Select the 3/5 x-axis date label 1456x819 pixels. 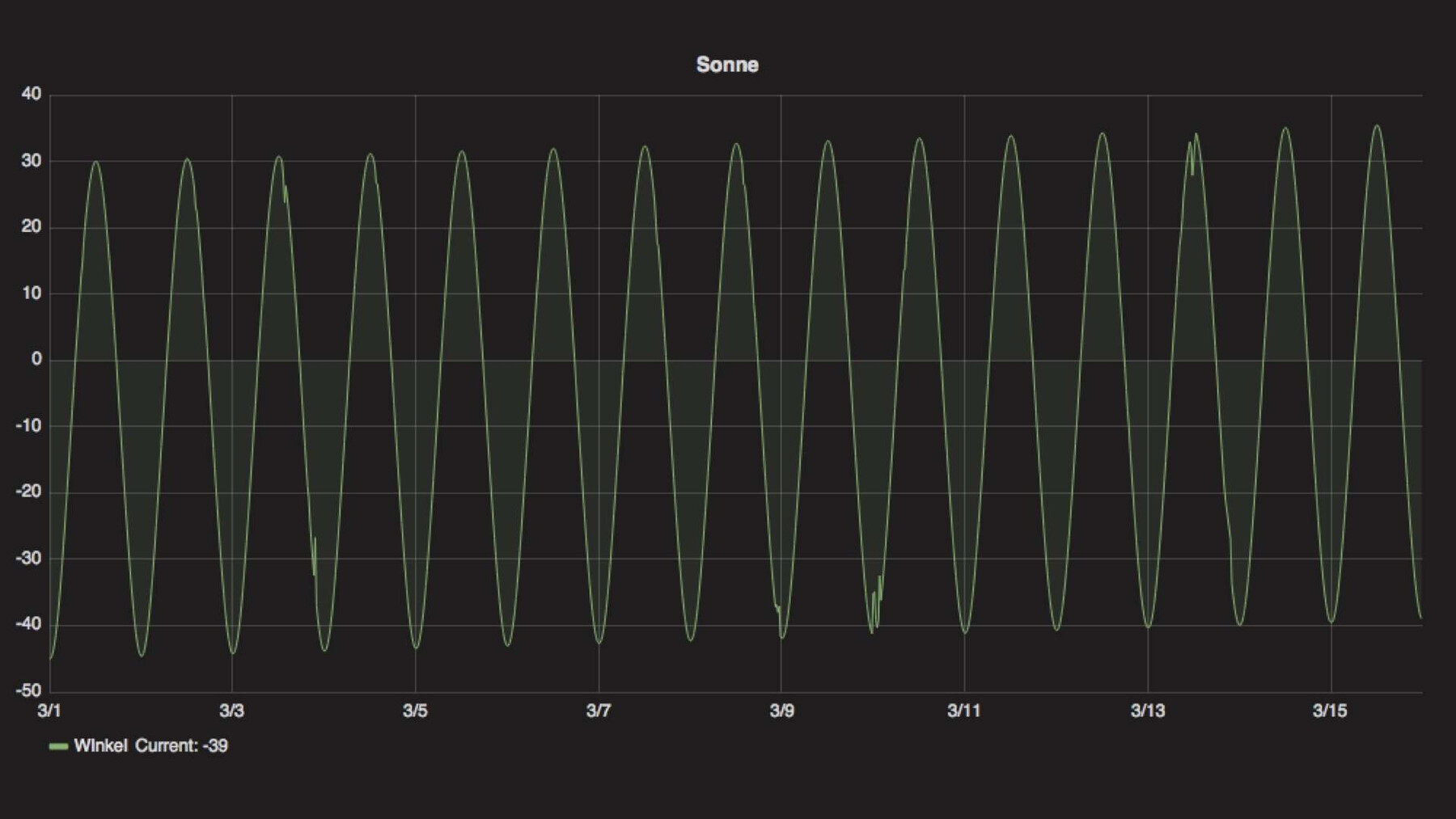[415, 711]
